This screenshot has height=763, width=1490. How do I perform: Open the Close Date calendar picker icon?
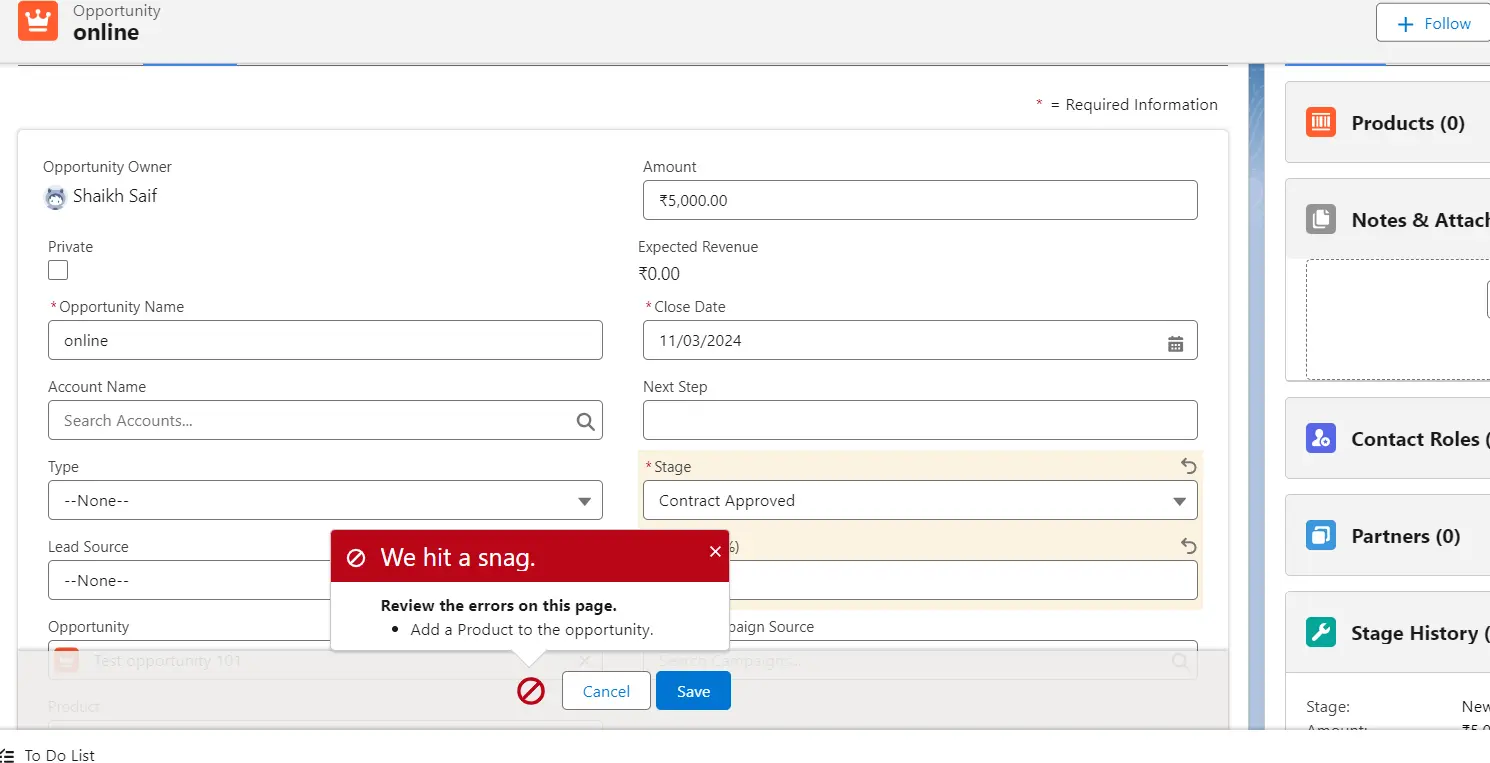[x=1175, y=343]
